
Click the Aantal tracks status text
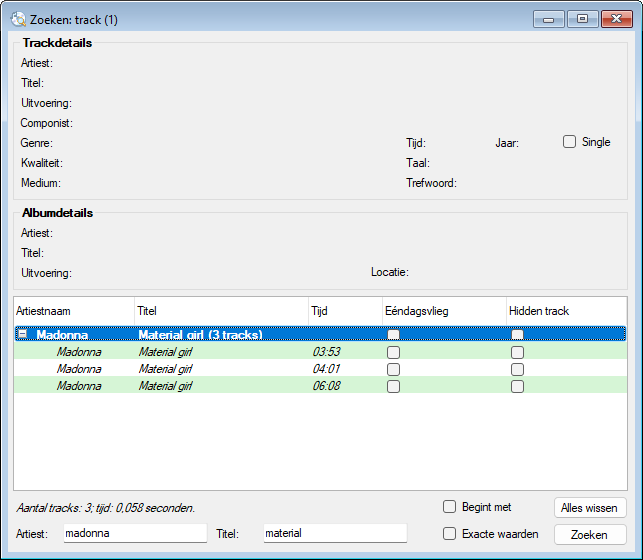point(106,508)
